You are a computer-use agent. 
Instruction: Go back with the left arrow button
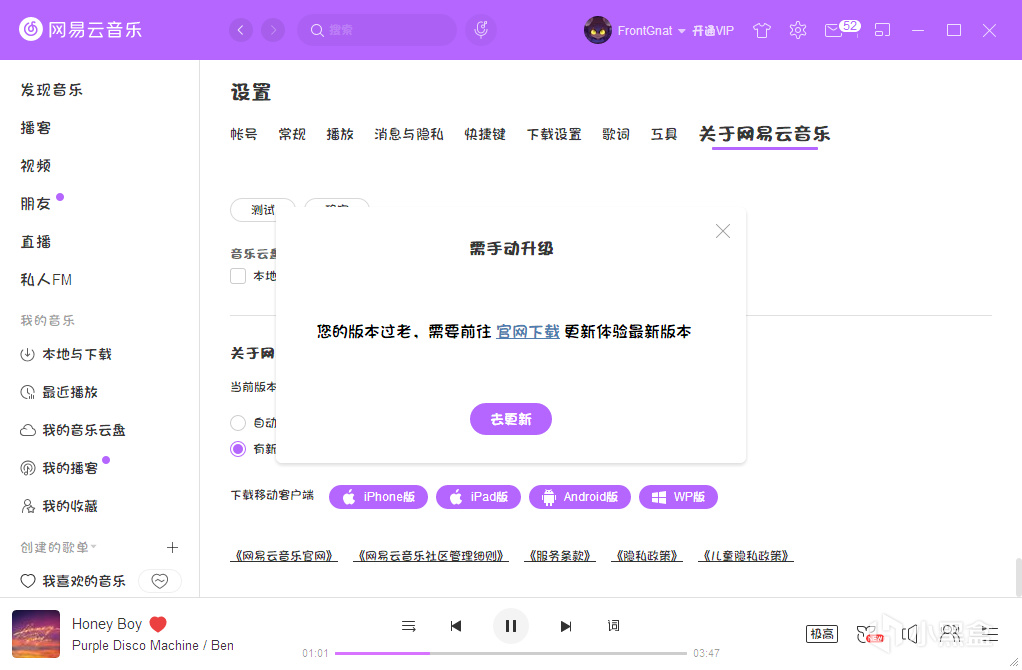click(x=241, y=30)
